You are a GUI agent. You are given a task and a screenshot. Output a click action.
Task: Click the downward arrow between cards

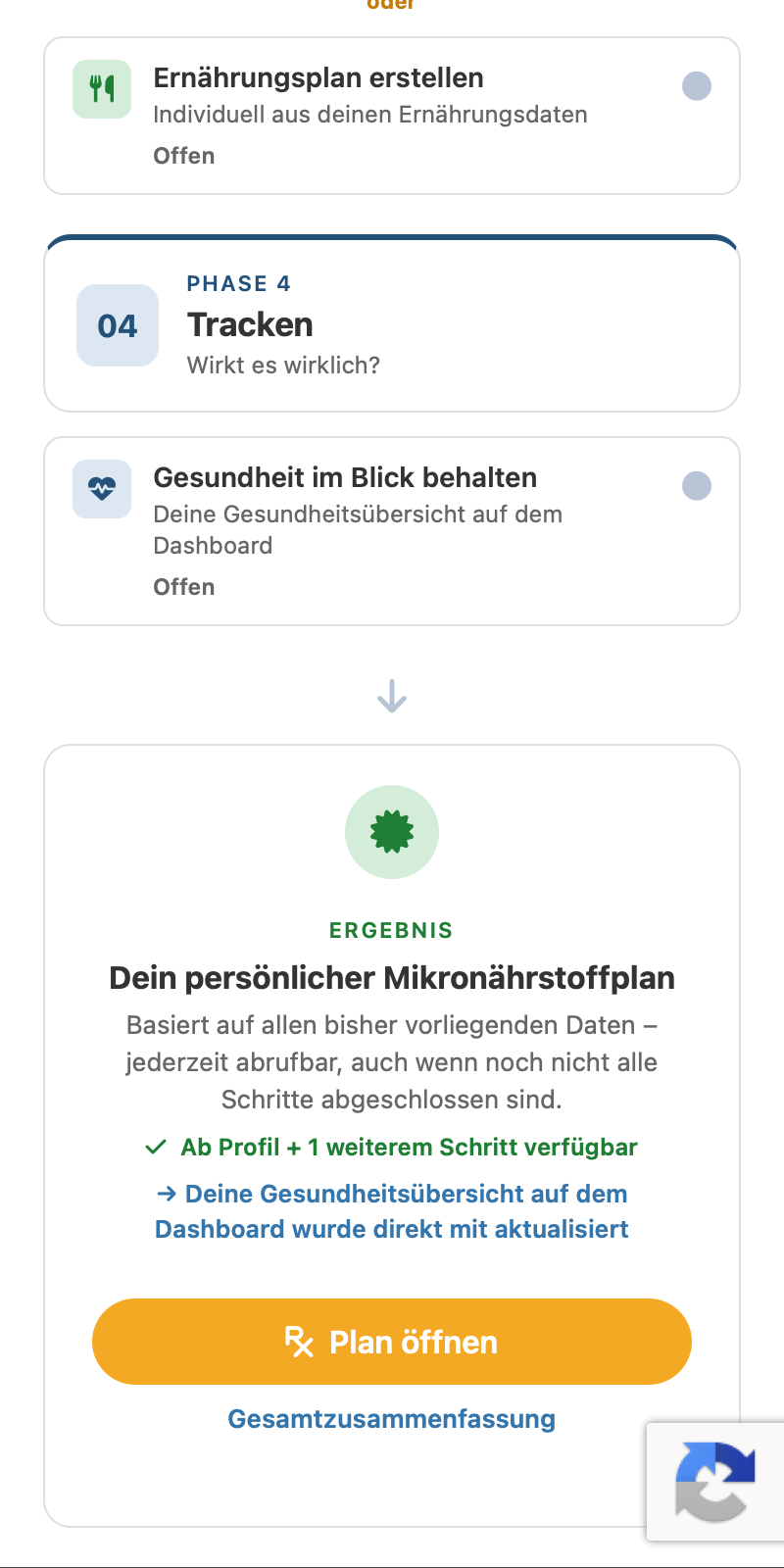pos(392,696)
